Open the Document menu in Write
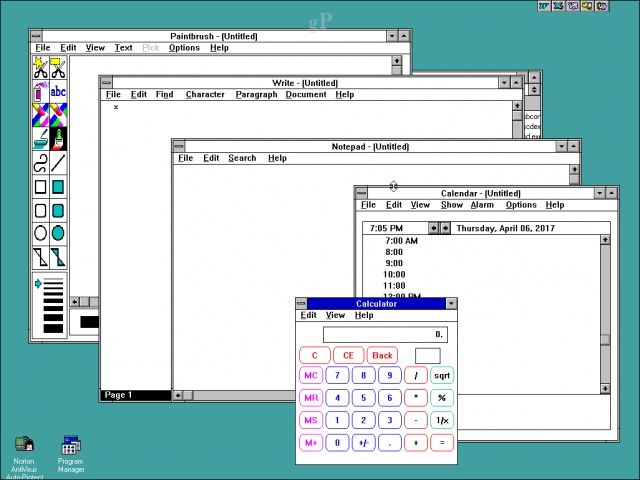The height and width of the screenshot is (480, 640). [306, 95]
